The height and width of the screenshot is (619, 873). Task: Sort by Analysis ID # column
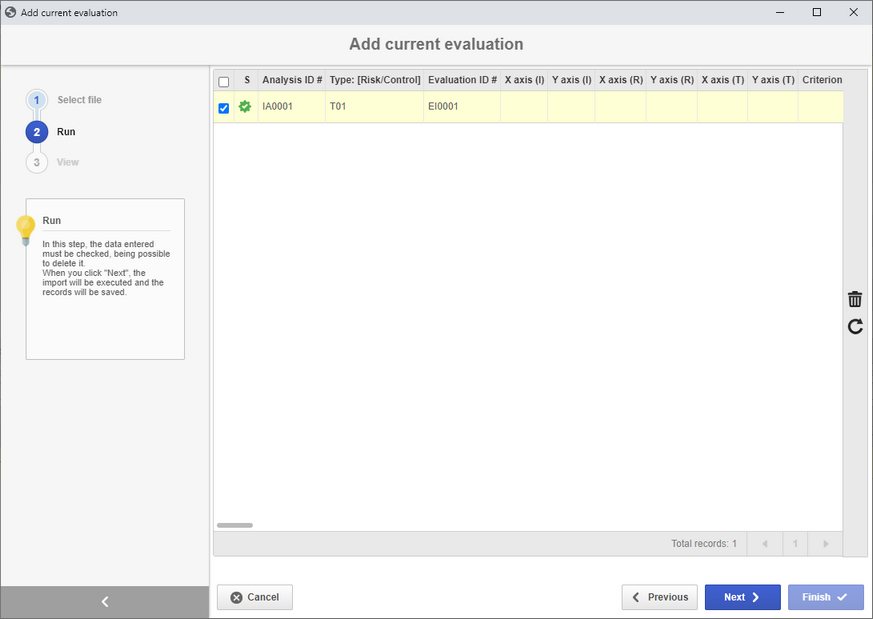click(292, 80)
